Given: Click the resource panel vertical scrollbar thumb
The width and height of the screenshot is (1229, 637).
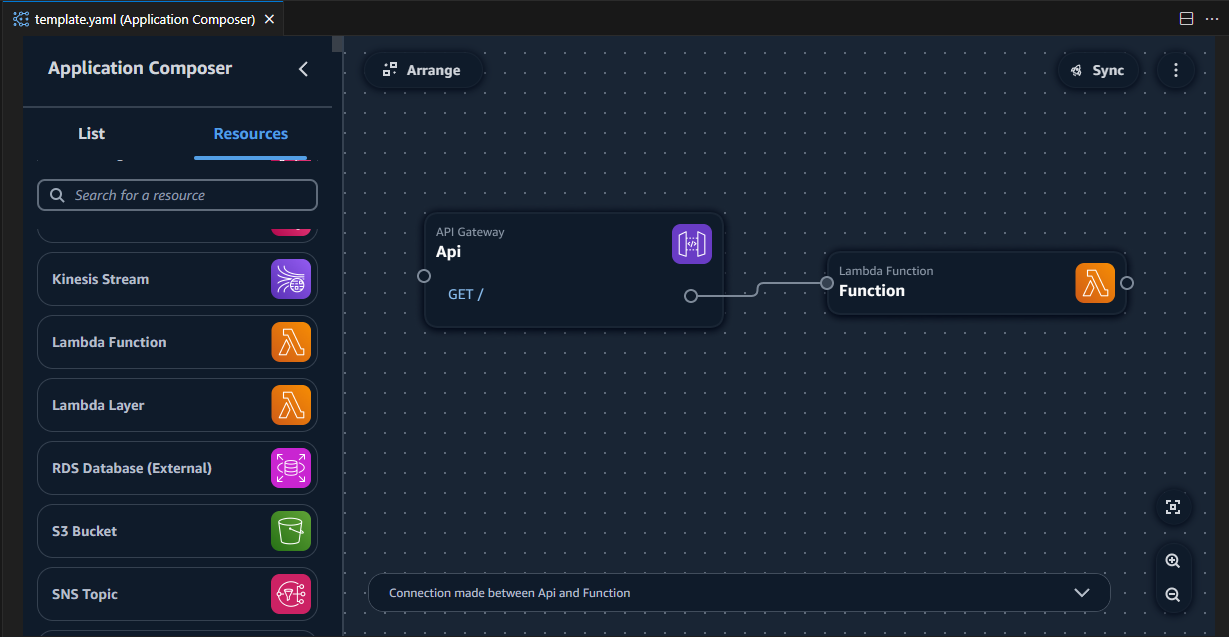Looking at the screenshot, I should (338, 44).
